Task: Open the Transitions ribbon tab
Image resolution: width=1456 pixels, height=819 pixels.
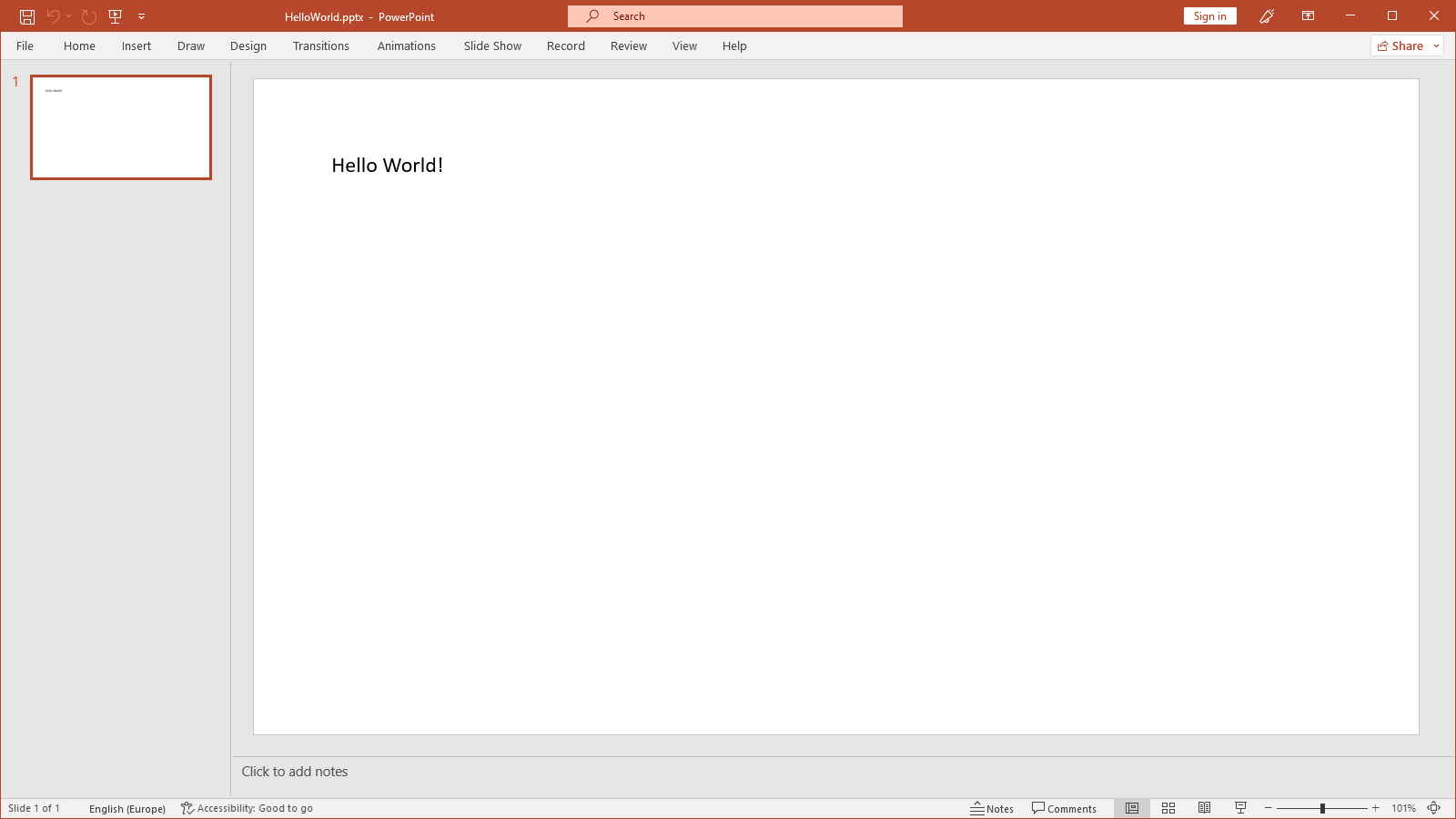Action: 320,46
